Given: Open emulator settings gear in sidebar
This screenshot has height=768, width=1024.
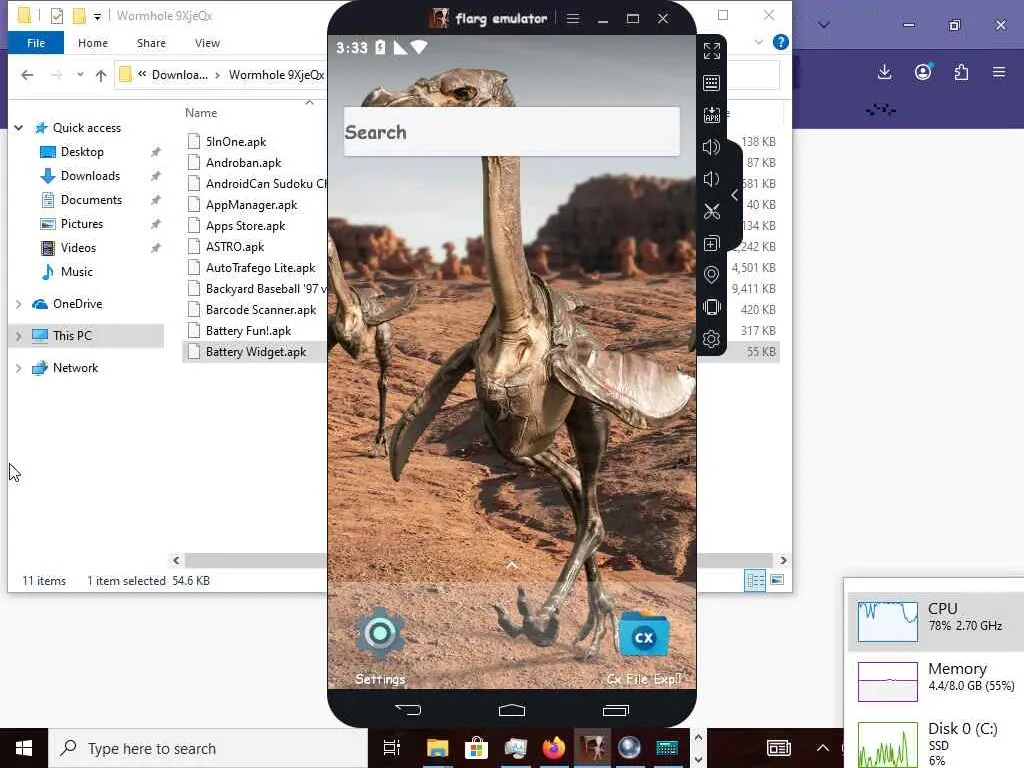Looking at the screenshot, I should click(x=711, y=339).
